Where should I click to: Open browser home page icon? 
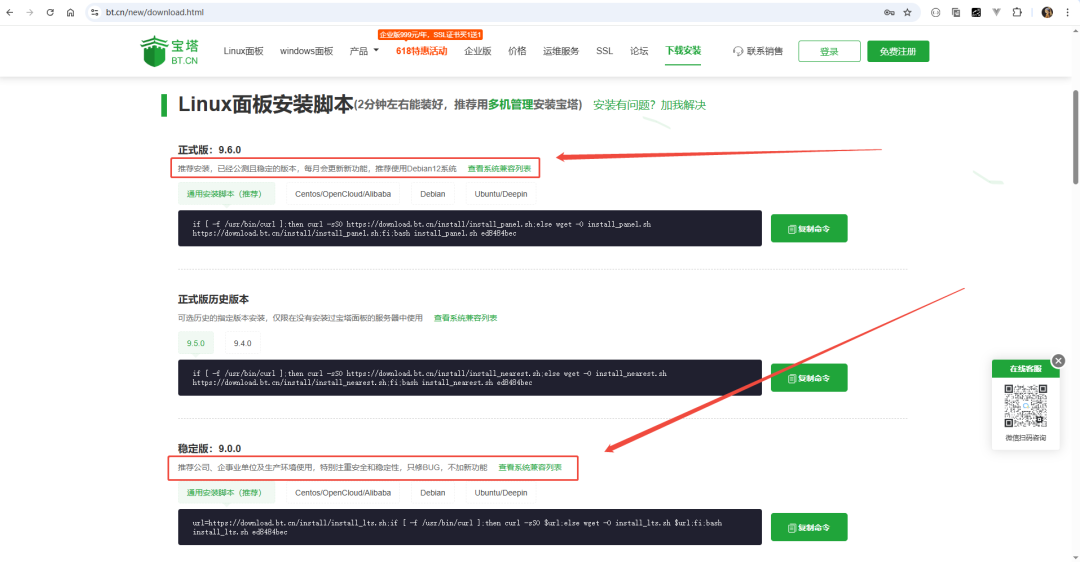coord(70,12)
